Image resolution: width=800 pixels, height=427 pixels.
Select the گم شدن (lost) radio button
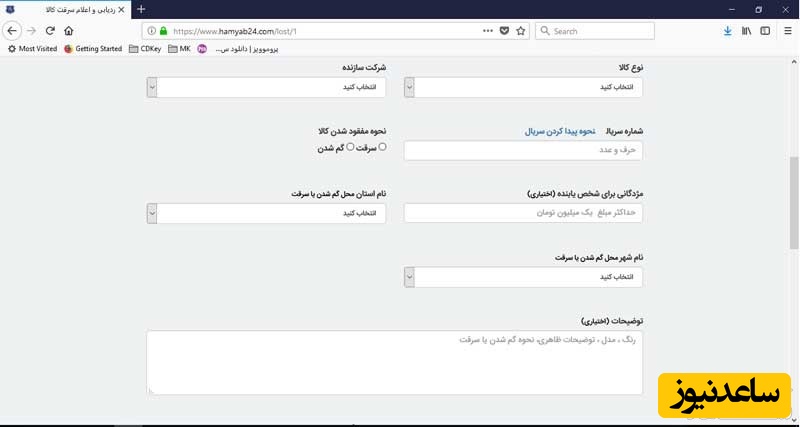(x=350, y=147)
